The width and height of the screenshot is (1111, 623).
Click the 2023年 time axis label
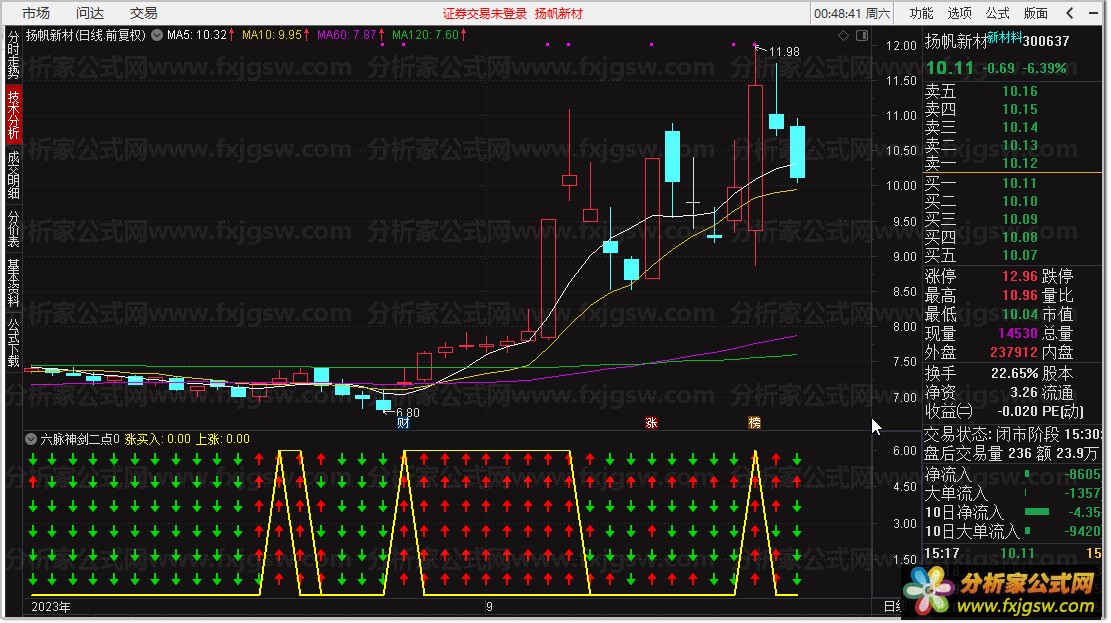tap(51, 608)
